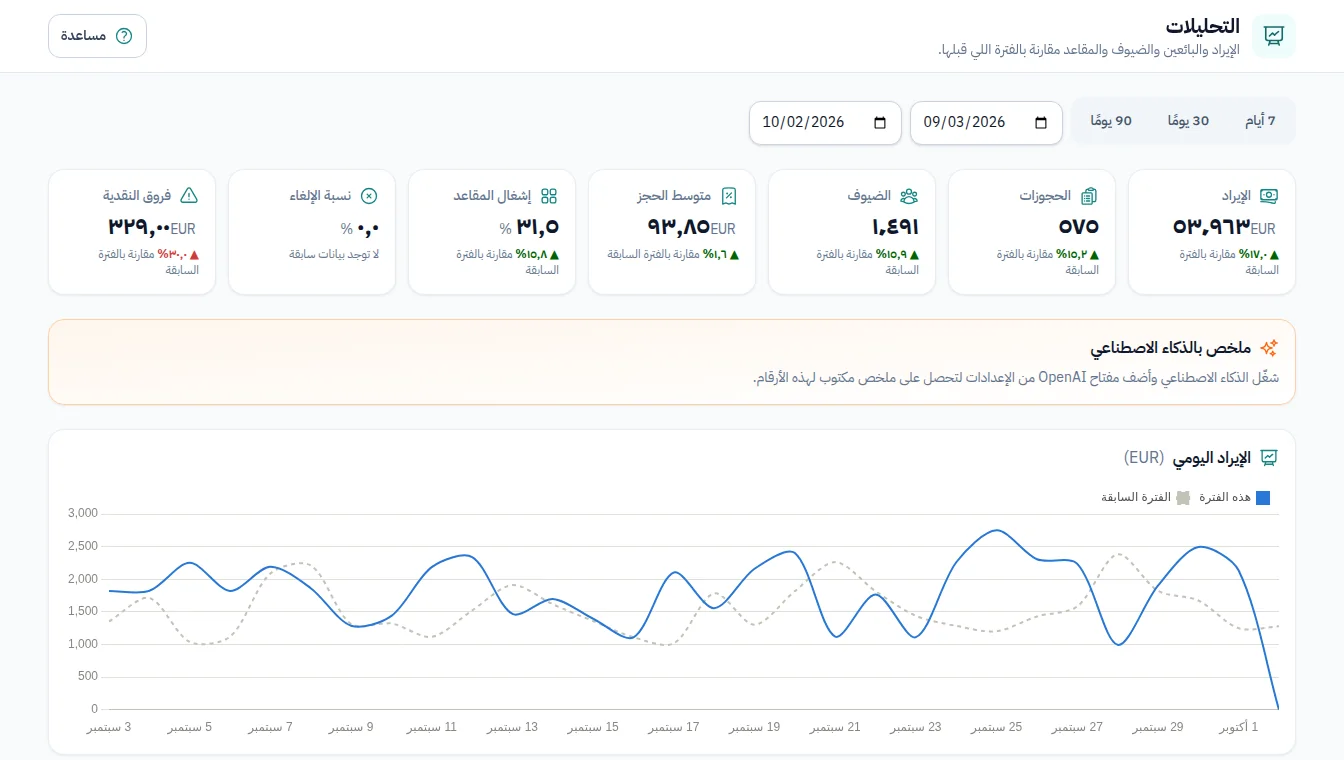Screen dimensions: 1344x760
Task: Select the 7 أيام range tab
Action: pos(1260,121)
